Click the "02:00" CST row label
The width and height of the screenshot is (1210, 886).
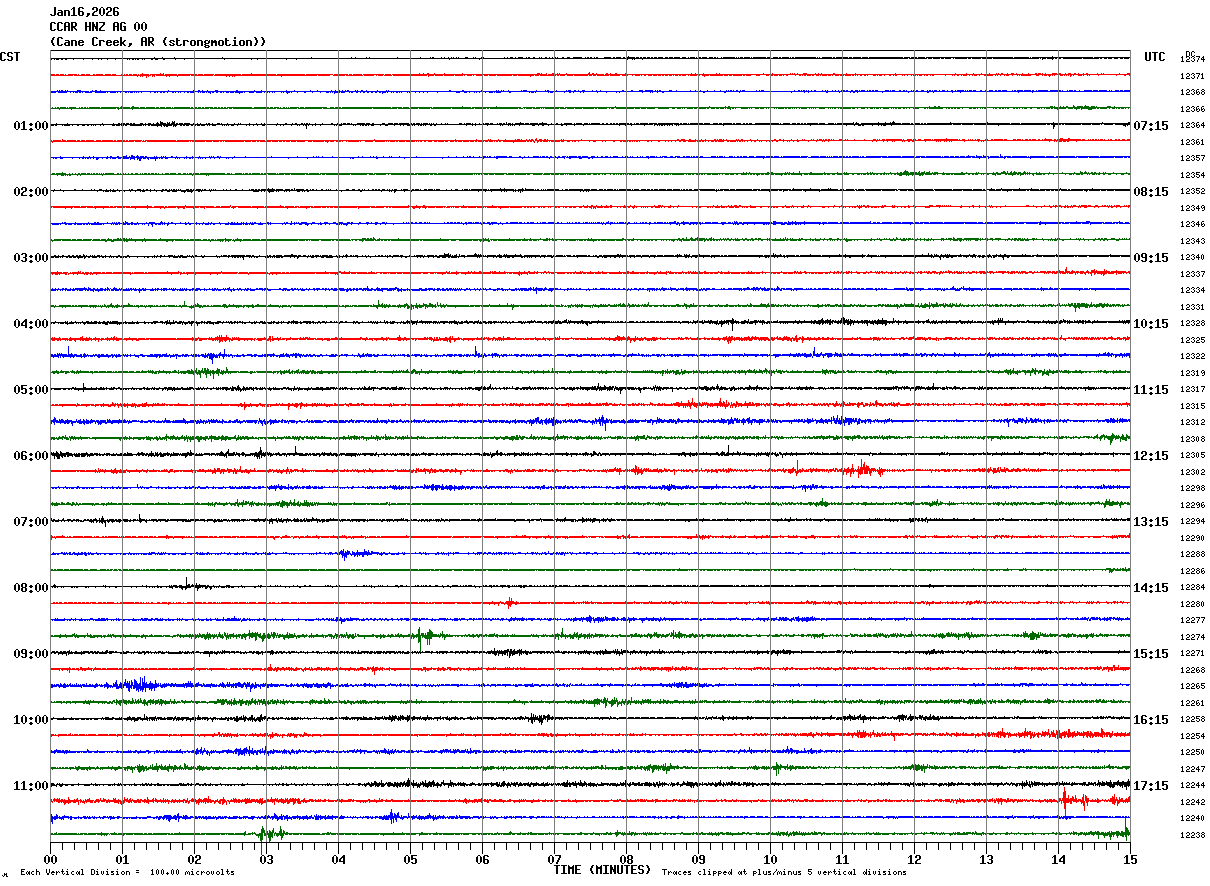point(31,192)
